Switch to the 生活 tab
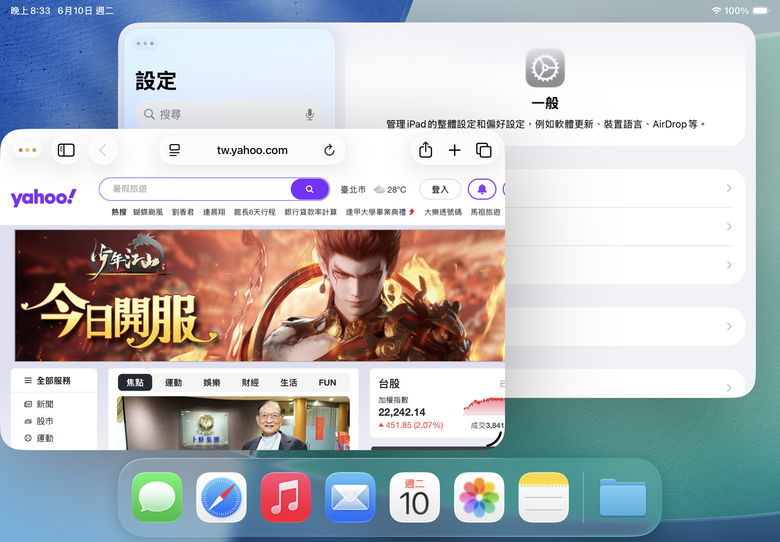This screenshot has height=542, width=780. [x=289, y=382]
